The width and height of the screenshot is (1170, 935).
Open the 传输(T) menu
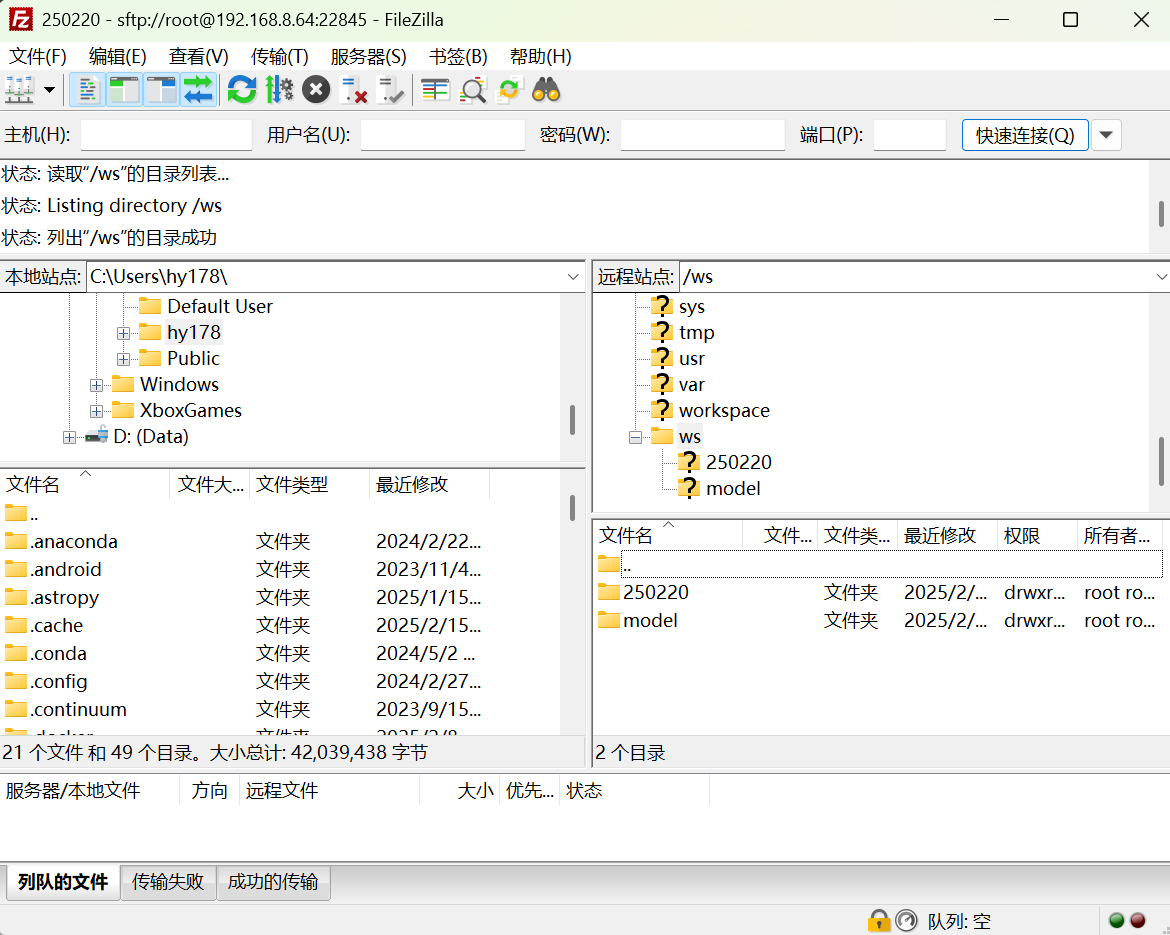coord(278,57)
